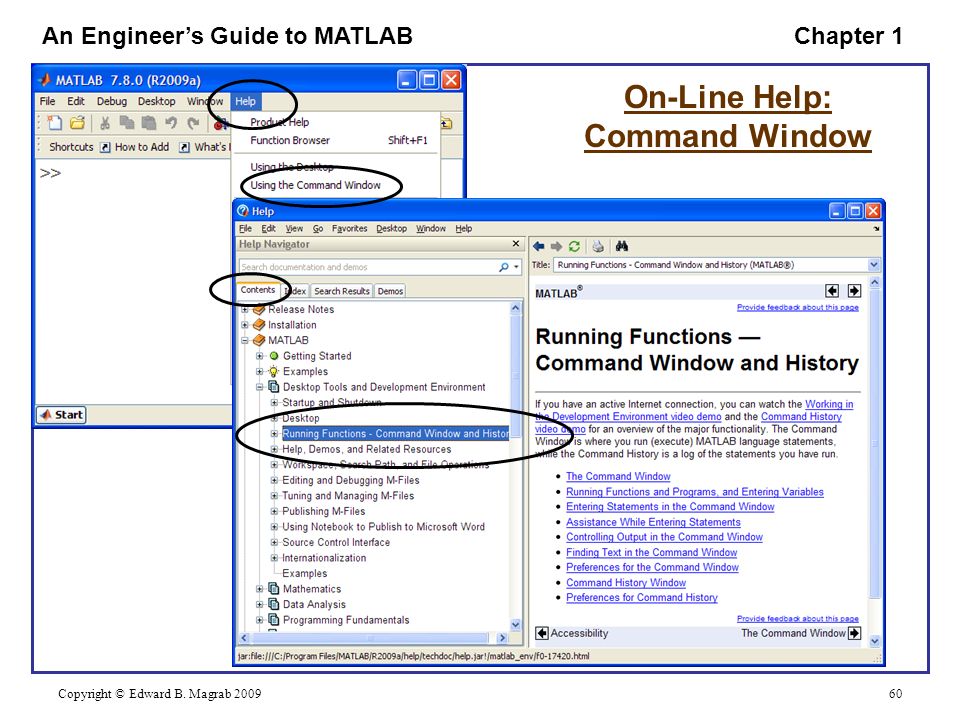The height and width of the screenshot is (720, 960).
Task: Open search options dropdown beside magnifier
Action: (x=516, y=267)
